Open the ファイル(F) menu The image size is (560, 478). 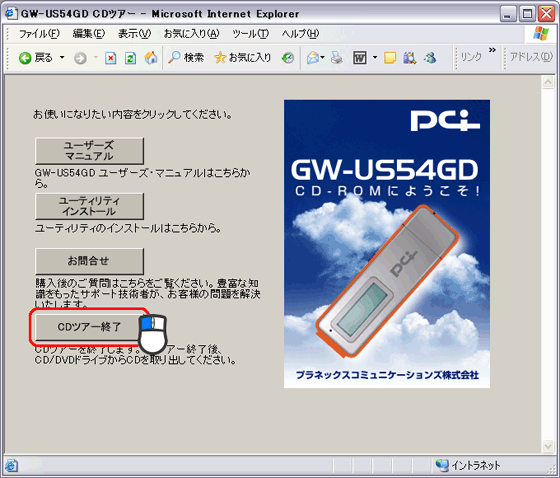coord(39,34)
